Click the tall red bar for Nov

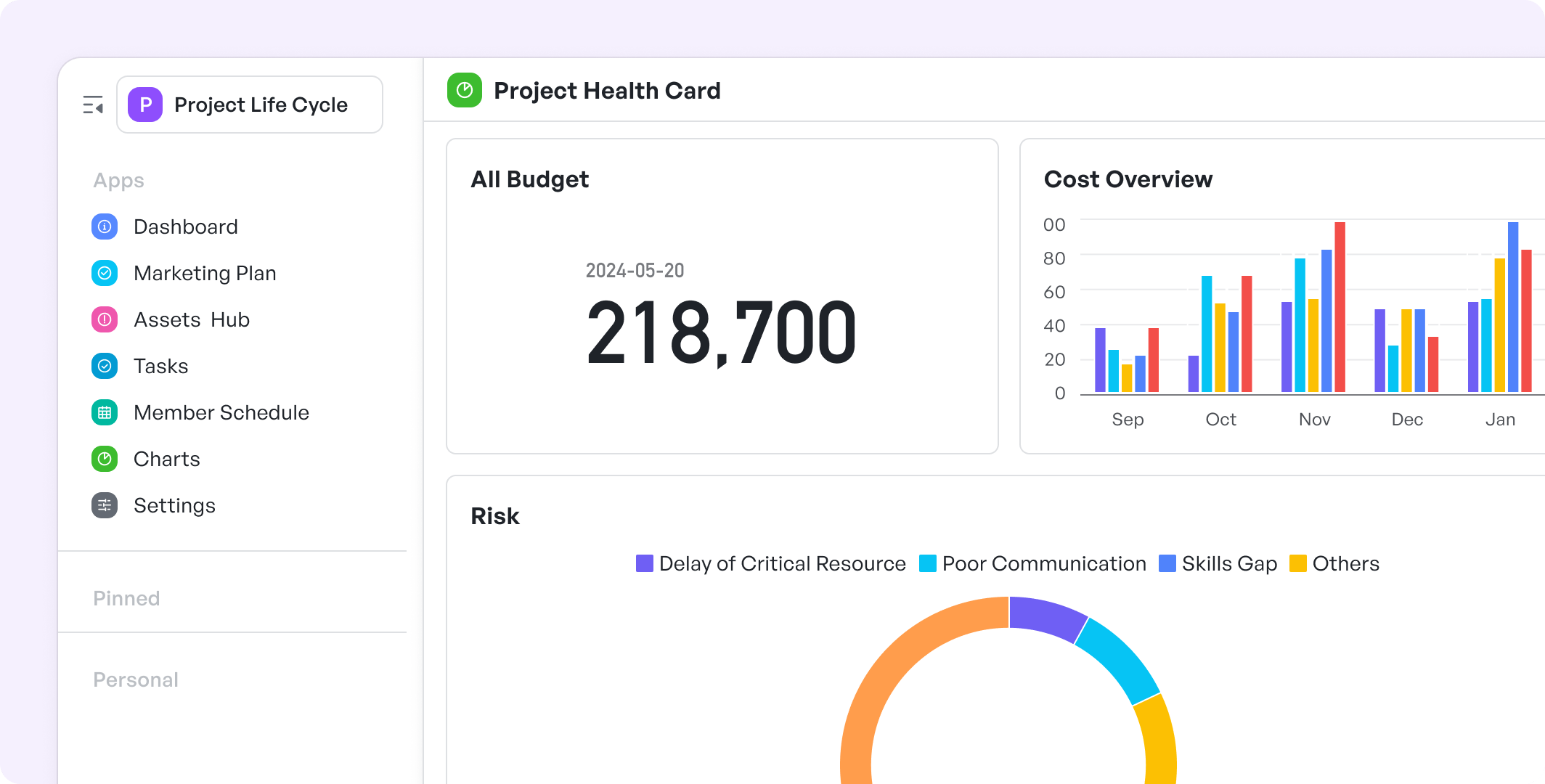1340,307
